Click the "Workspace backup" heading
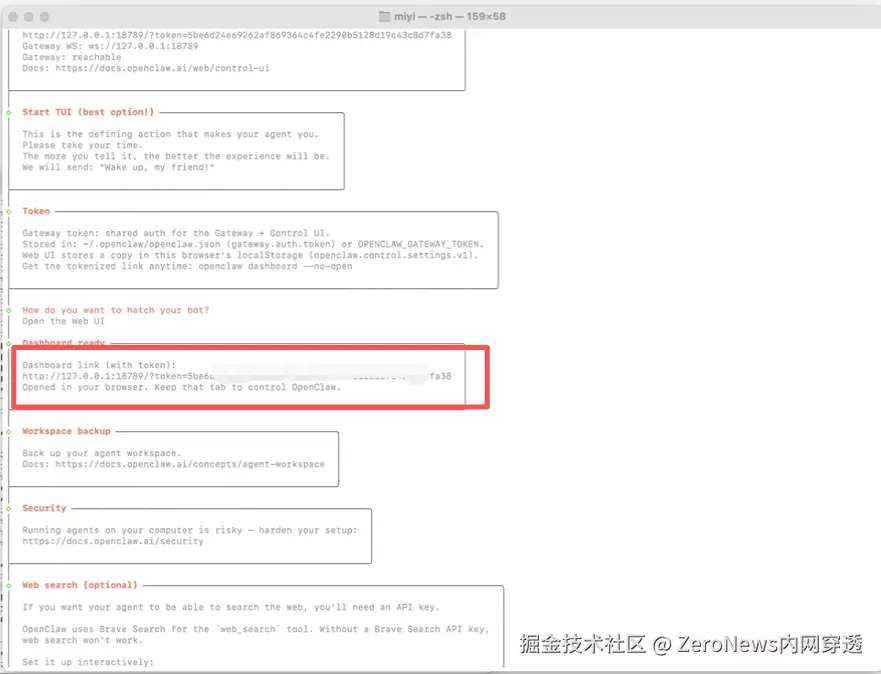The image size is (881, 674). pos(66,431)
